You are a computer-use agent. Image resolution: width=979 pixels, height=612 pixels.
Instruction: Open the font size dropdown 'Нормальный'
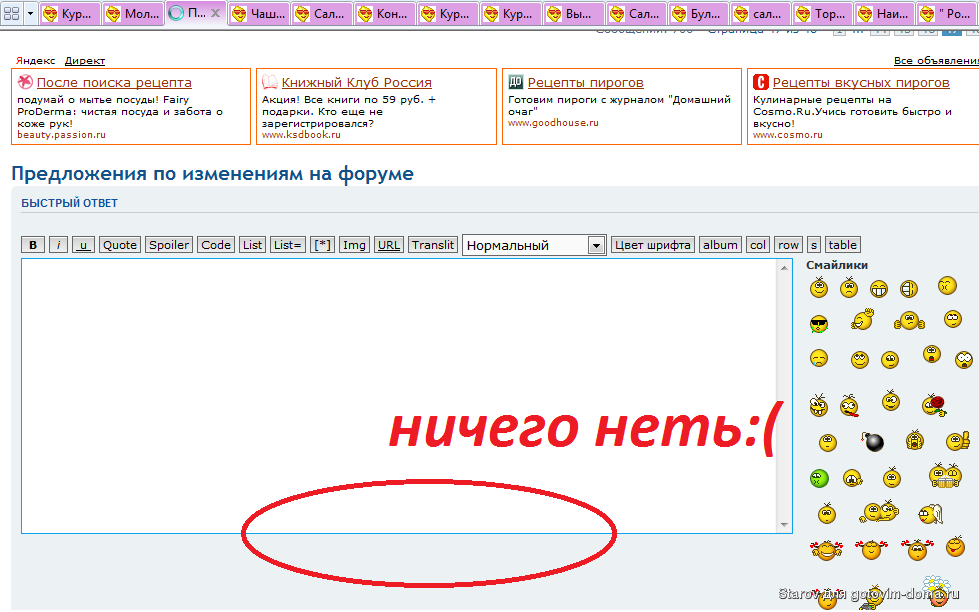point(534,245)
